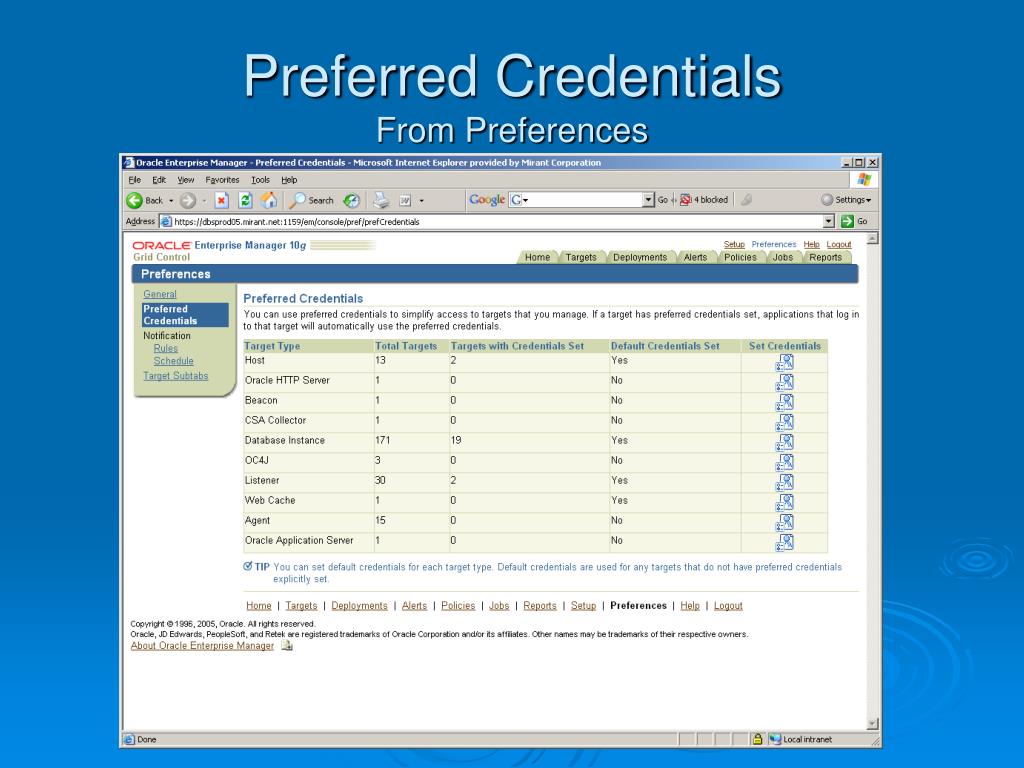Set credentials icon for Host row
Screen dimensions: 1024x768
point(784,362)
